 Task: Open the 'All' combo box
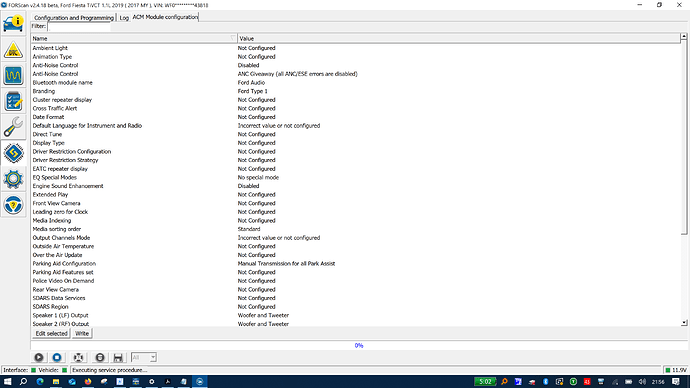point(144,357)
